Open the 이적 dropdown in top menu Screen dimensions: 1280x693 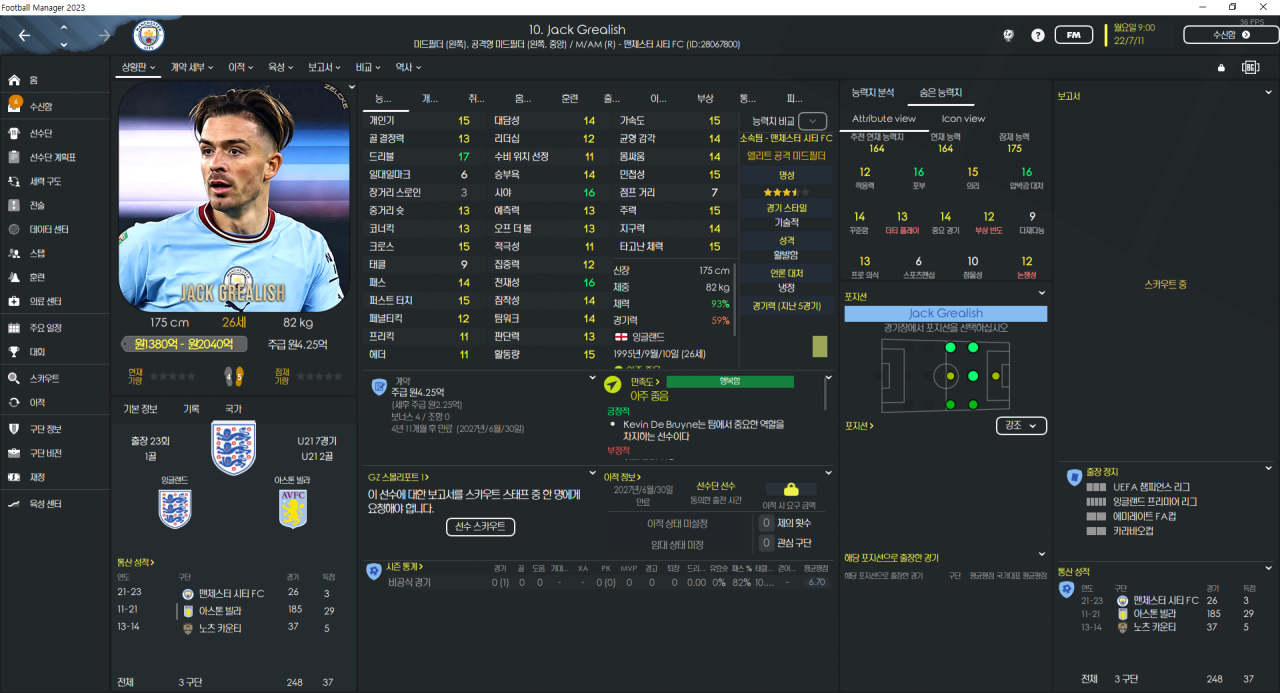241,67
